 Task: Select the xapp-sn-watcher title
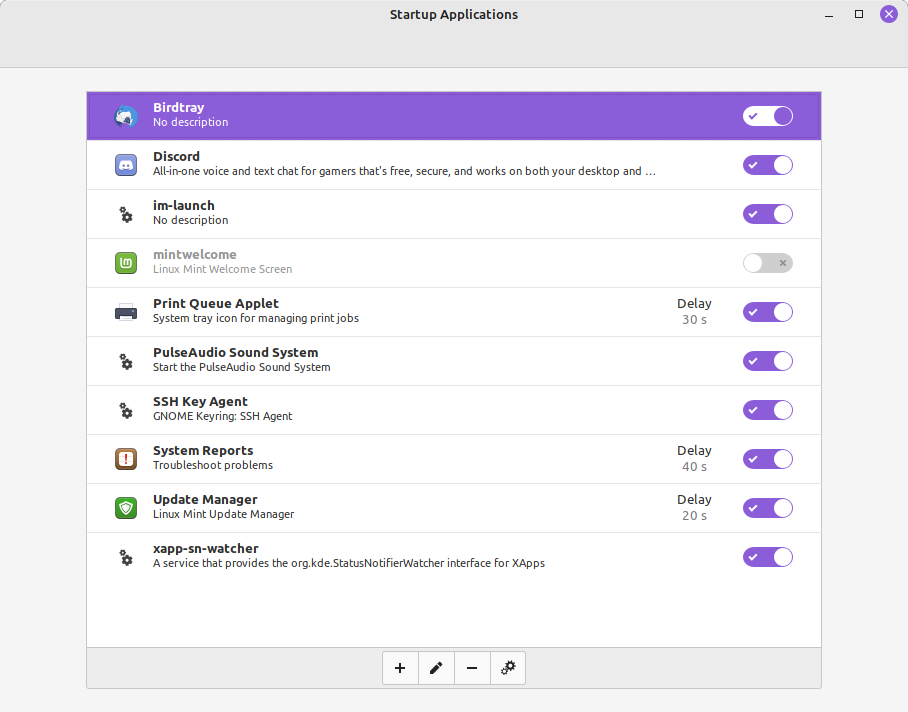point(206,549)
